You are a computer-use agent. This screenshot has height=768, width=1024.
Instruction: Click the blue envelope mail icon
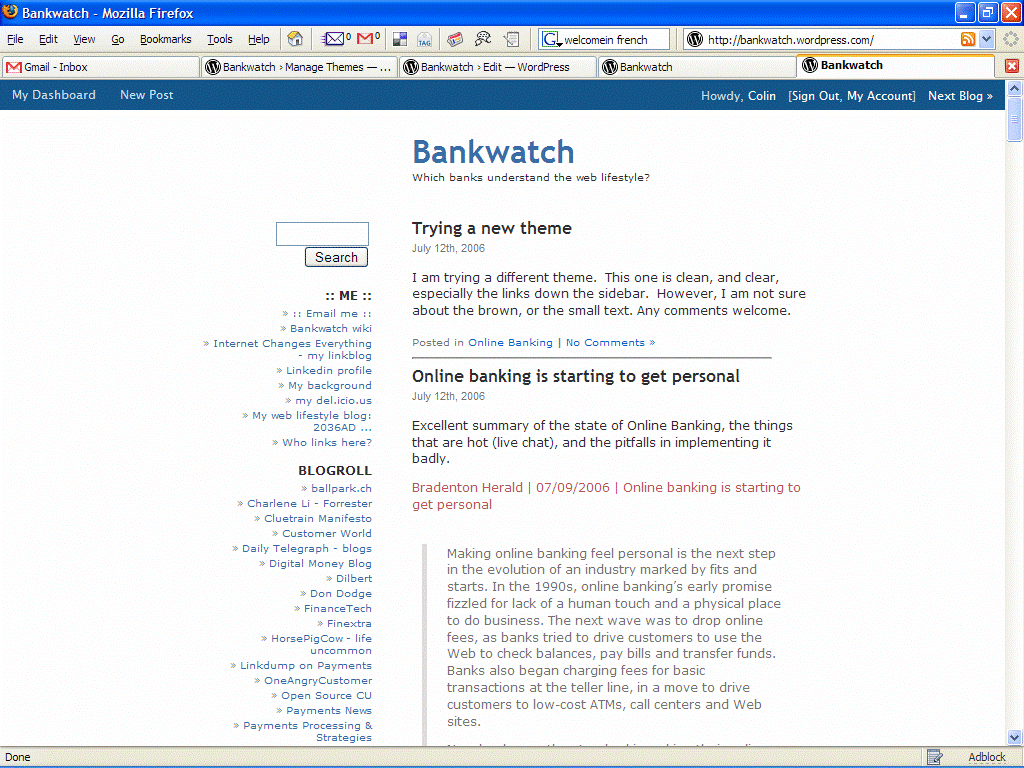333,39
